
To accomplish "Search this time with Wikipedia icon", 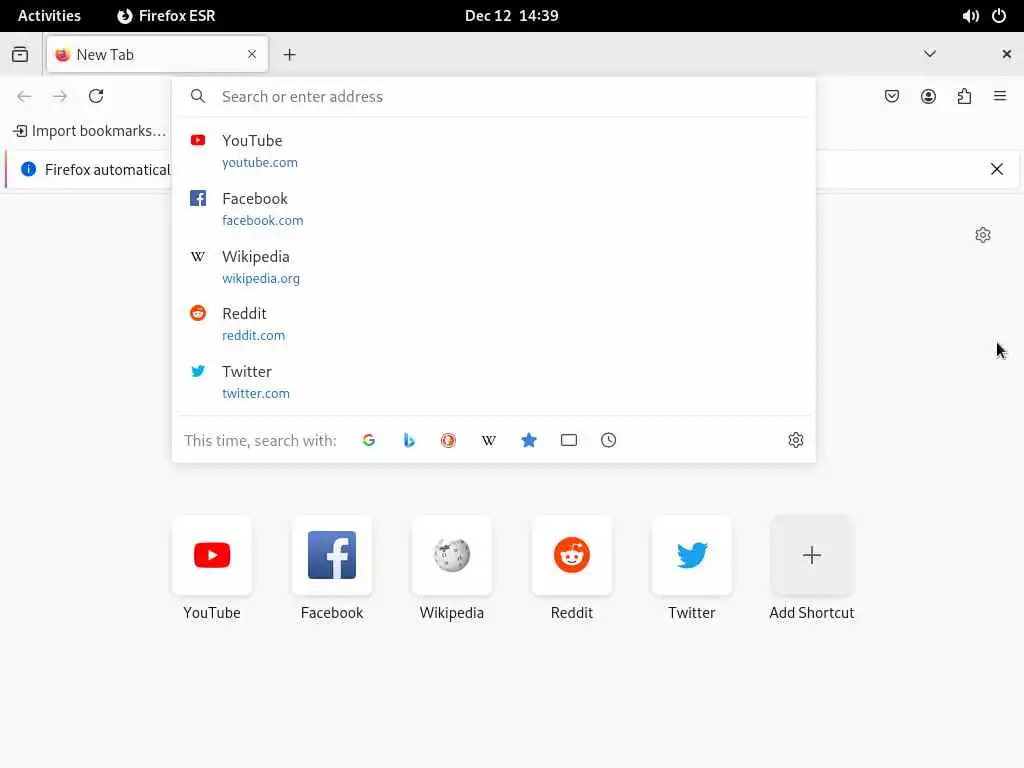I will pyautogui.click(x=488, y=440).
